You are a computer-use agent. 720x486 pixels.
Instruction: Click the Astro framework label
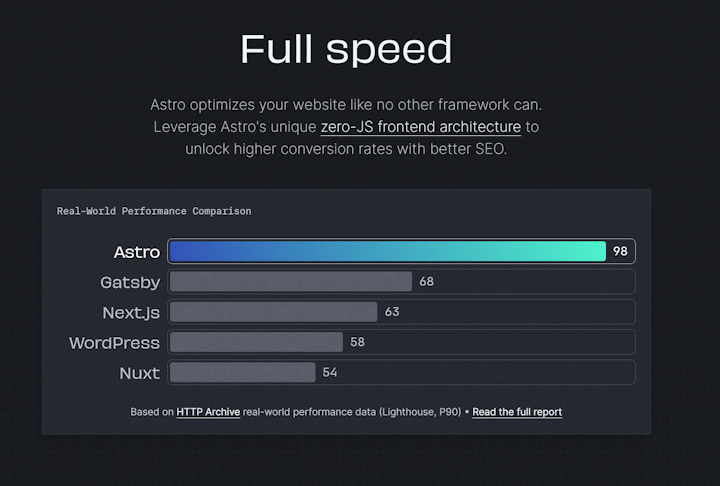tap(137, 252)
